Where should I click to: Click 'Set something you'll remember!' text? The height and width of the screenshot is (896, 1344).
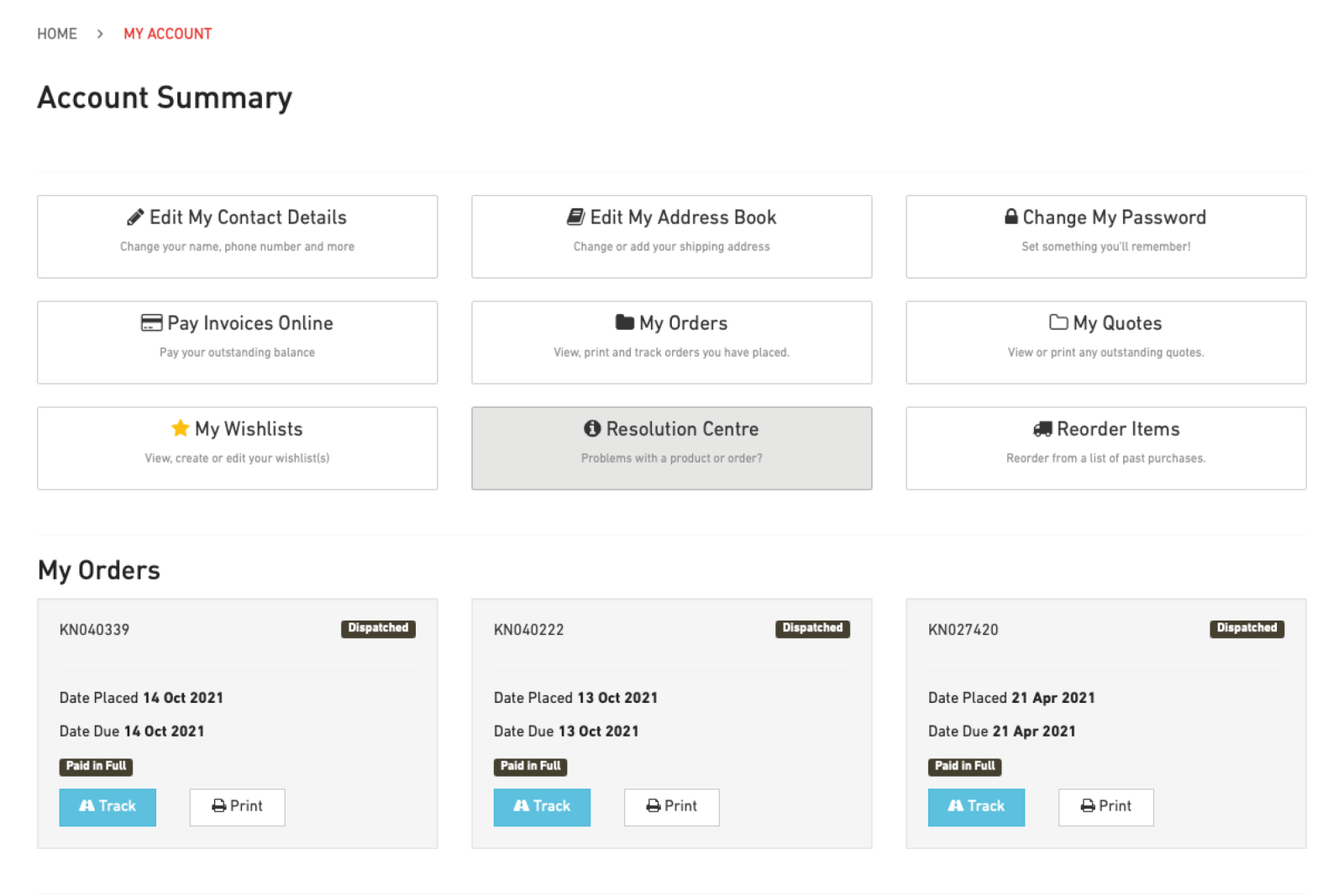pos(1106,247)
